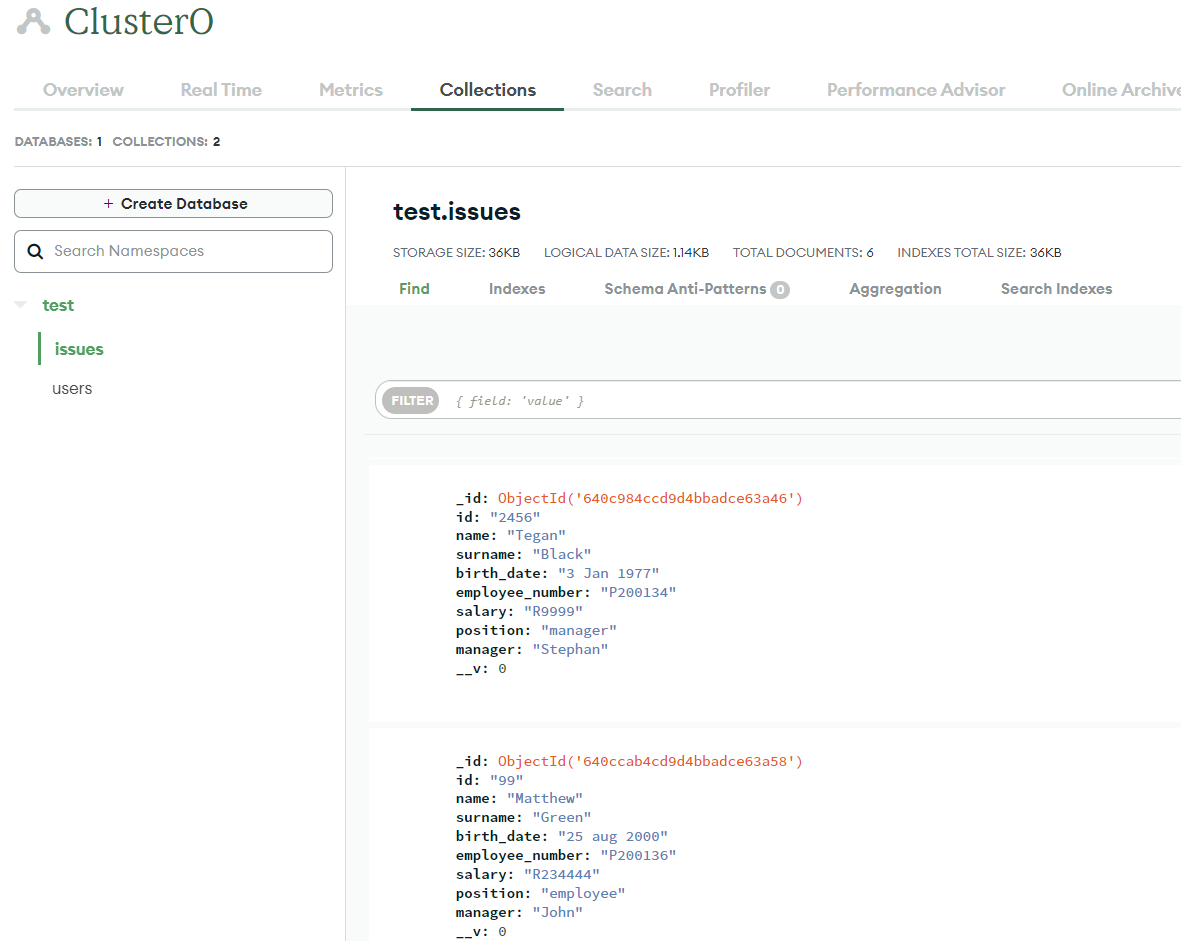The height and width of the screenshot is (941, 1181).
Task: Click the test.issues heading
Action: pos(456,212)
